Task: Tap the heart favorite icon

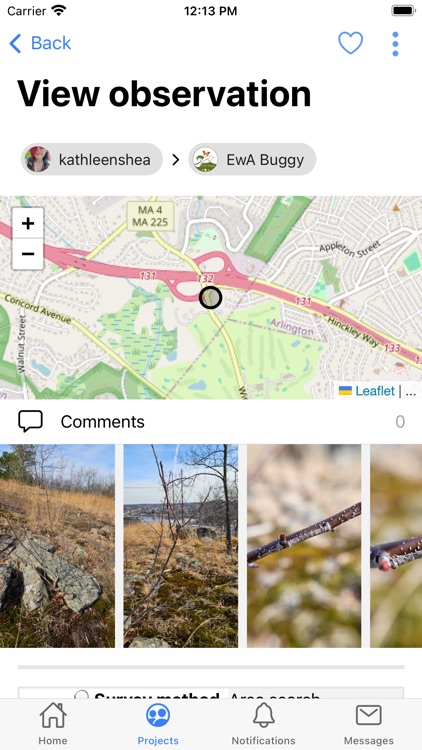Action: pos(351,43)
